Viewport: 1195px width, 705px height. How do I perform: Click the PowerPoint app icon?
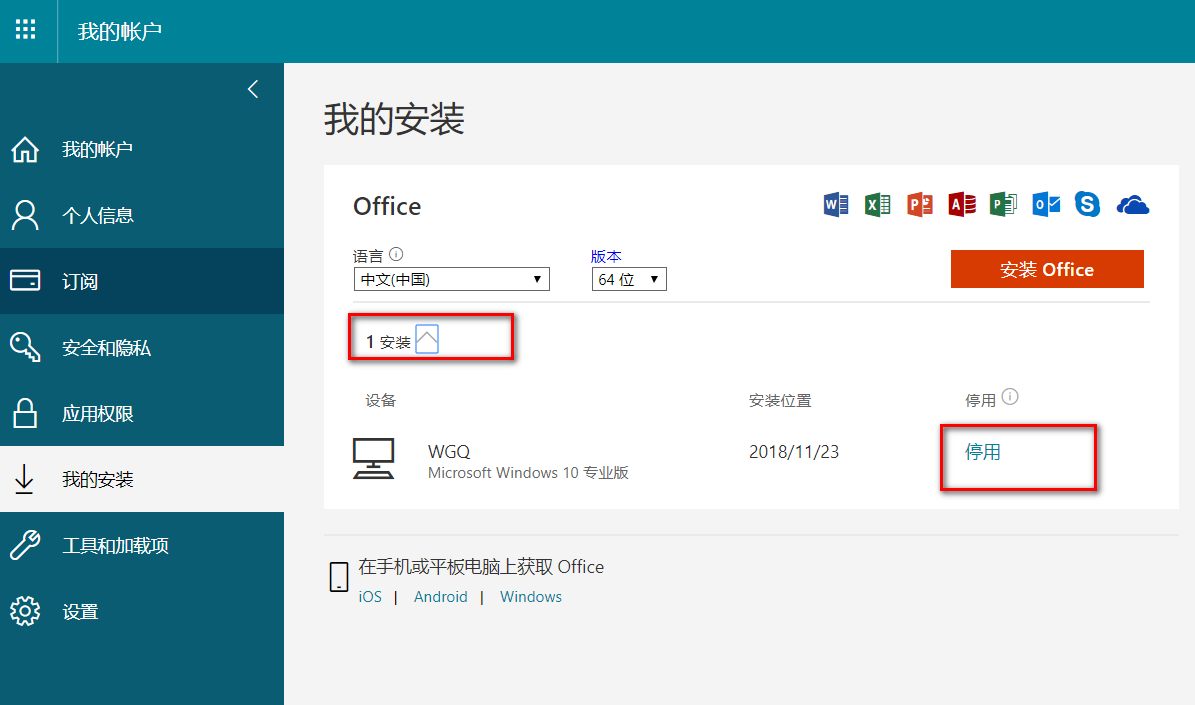tap(920, 204)
